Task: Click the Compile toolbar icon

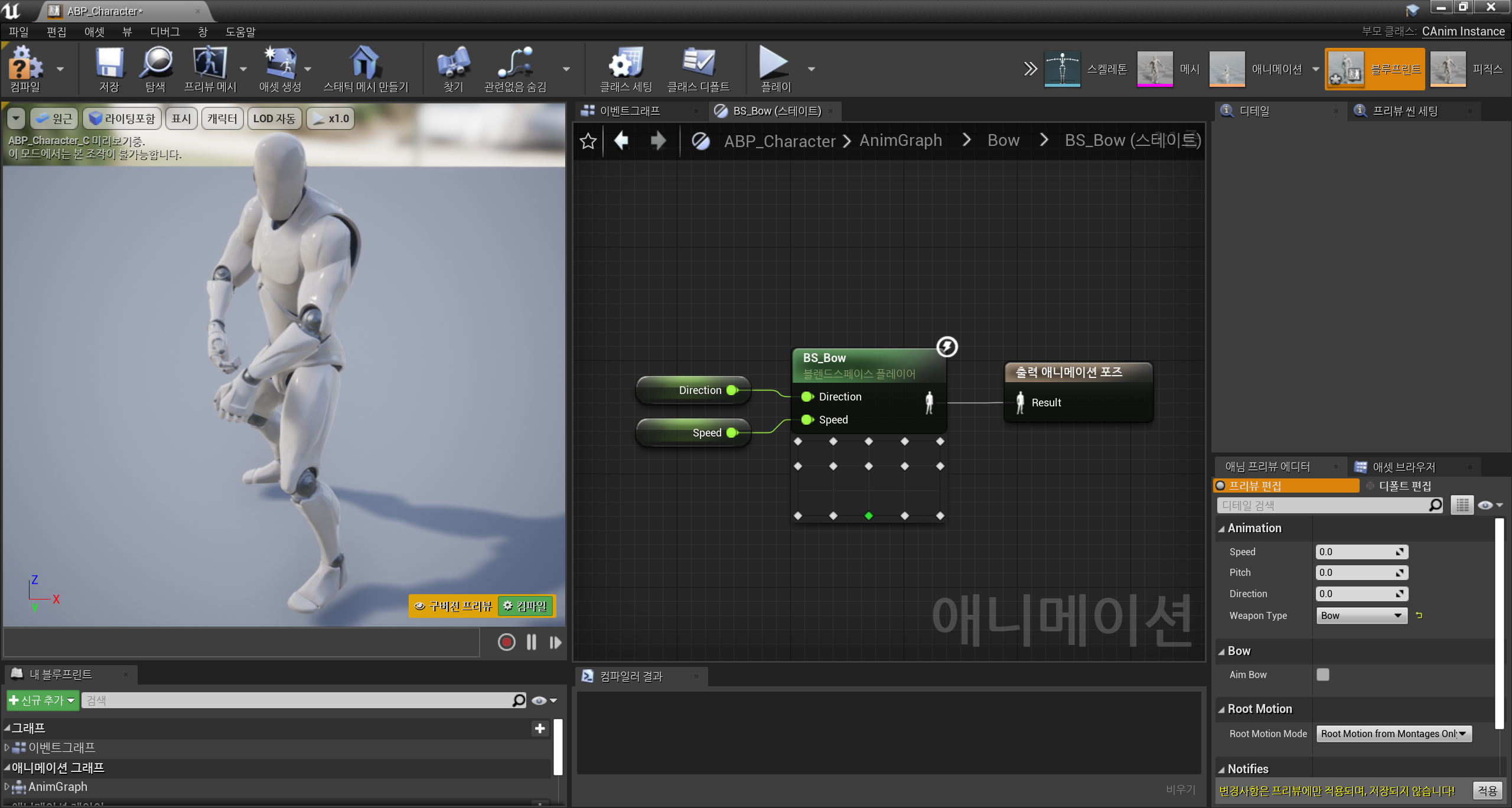Action: 24,64
